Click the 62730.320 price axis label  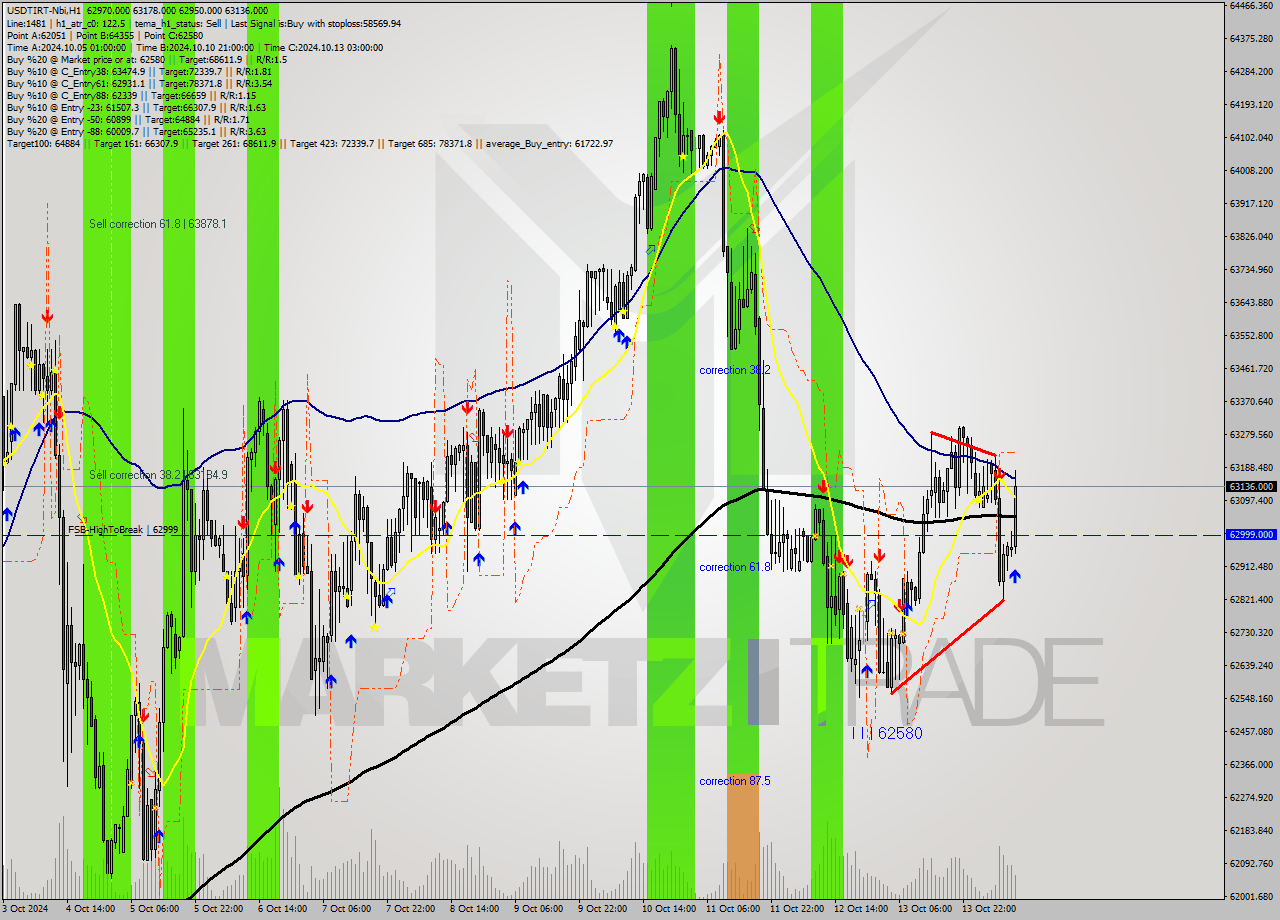click(1250, 632)
